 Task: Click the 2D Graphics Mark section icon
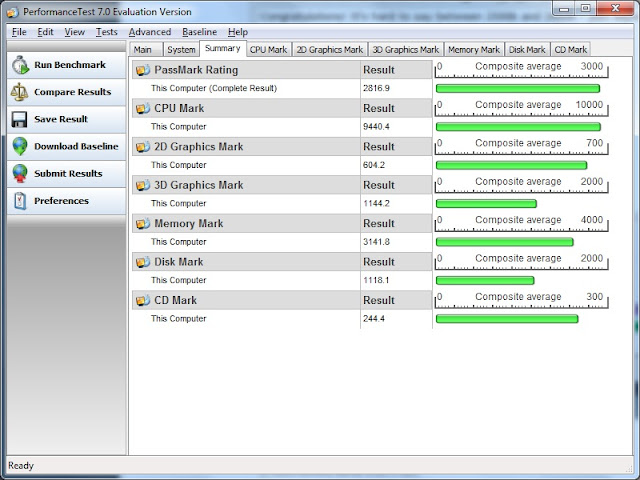[143, 147]
